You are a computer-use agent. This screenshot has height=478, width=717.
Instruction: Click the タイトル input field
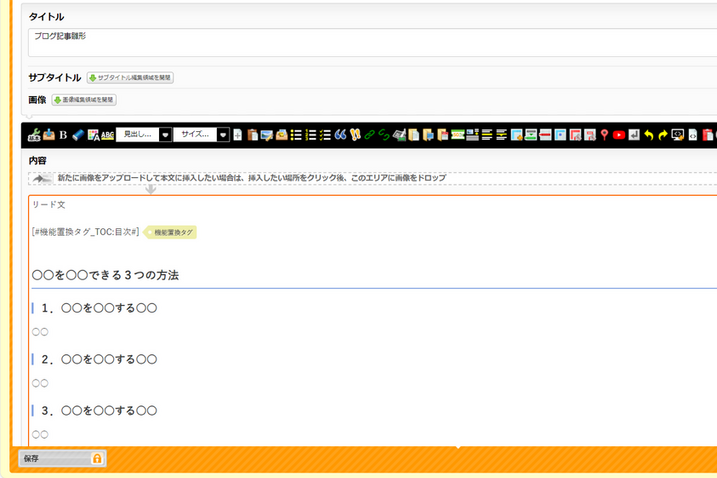coord(370,42)
